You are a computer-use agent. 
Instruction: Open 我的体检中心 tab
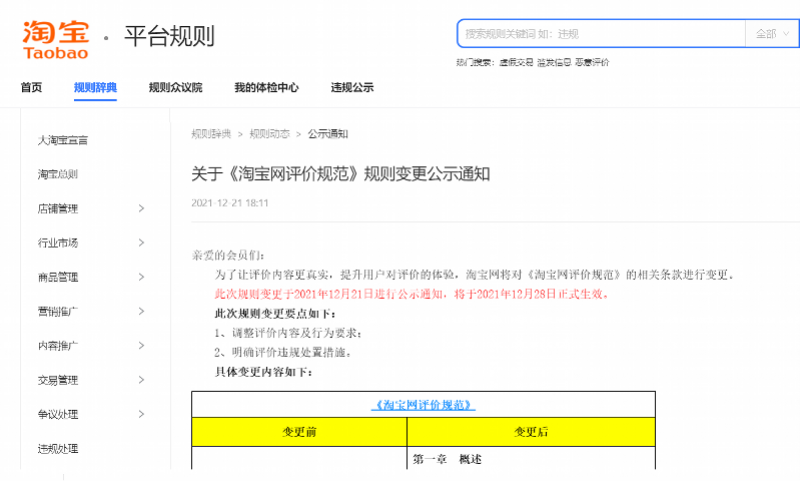266,87
